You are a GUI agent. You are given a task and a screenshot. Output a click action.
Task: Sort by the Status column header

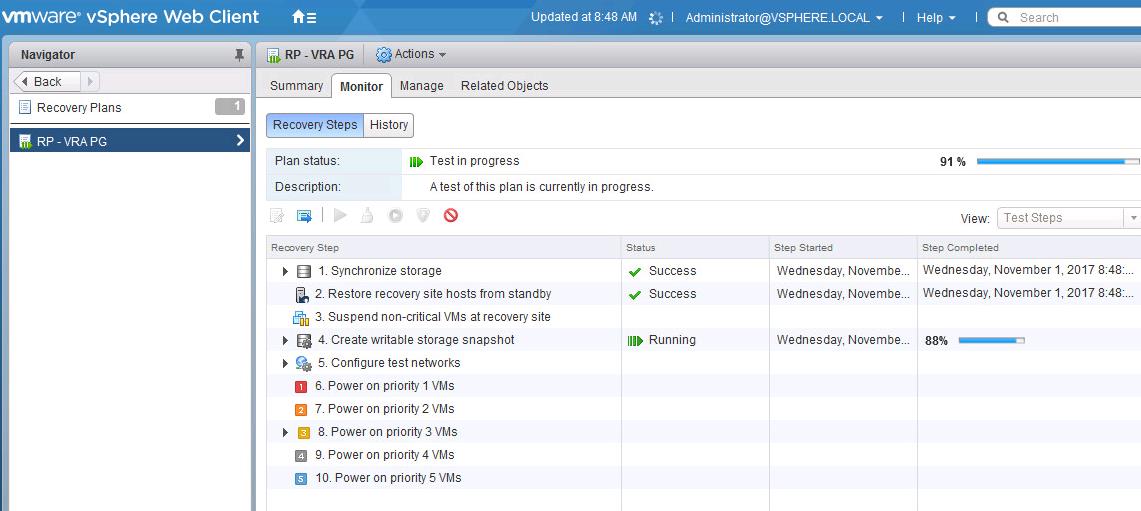(x=696, y=247)
